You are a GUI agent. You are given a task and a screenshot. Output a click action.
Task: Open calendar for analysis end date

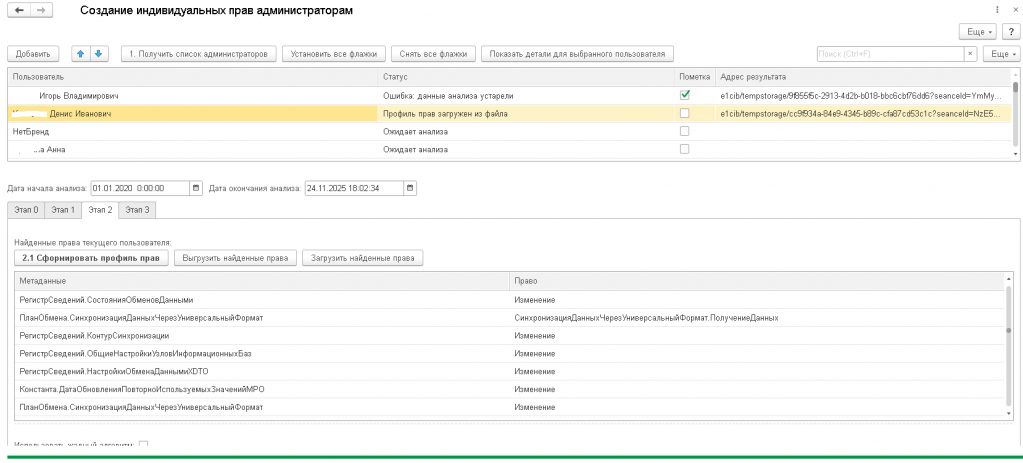tap(410, 187)
